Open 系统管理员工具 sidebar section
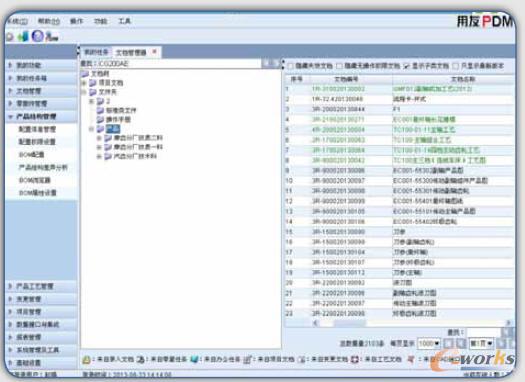 tap(41, 350)
